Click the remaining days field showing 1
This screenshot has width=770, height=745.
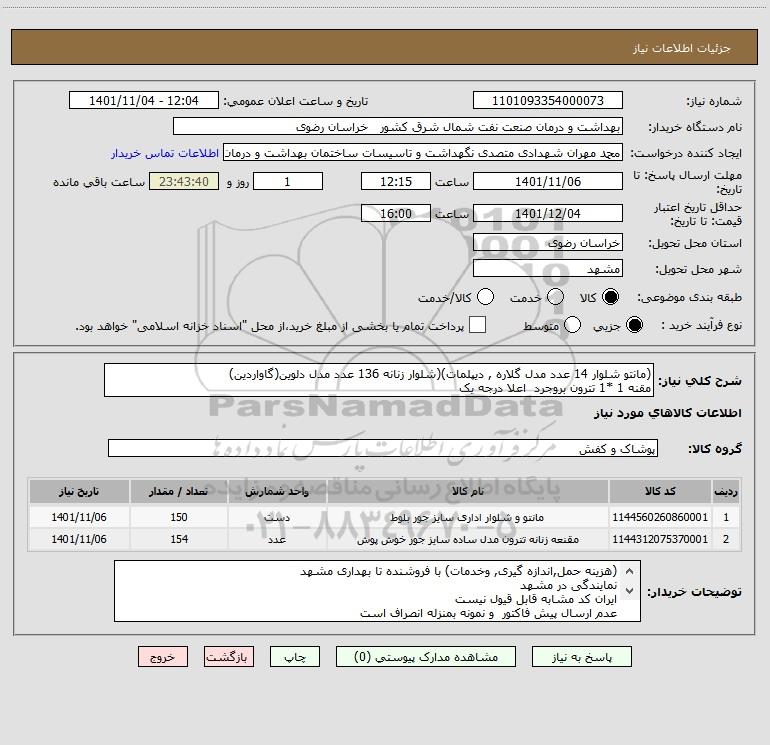click(288, 181)
